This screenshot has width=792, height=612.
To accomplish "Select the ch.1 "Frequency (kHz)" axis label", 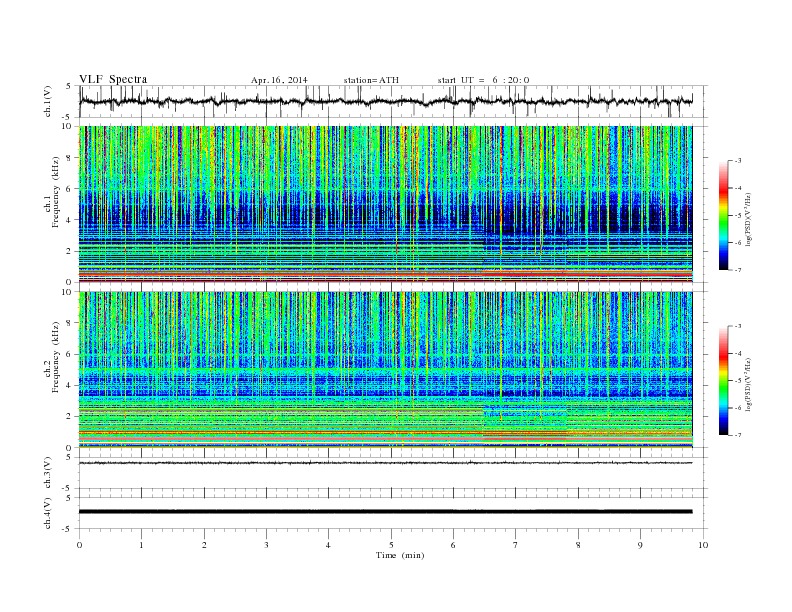I will tap(55, 192).
